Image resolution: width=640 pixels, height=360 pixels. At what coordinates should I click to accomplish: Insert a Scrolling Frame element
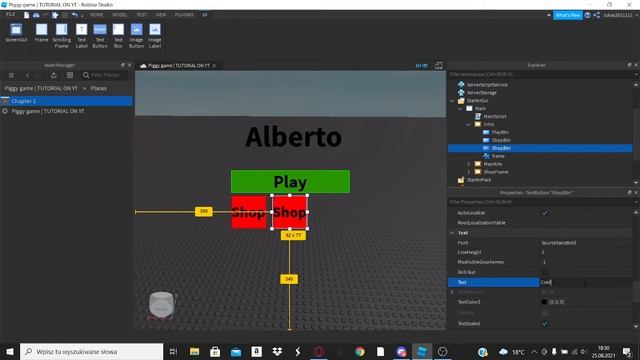(x=62, y=36)
